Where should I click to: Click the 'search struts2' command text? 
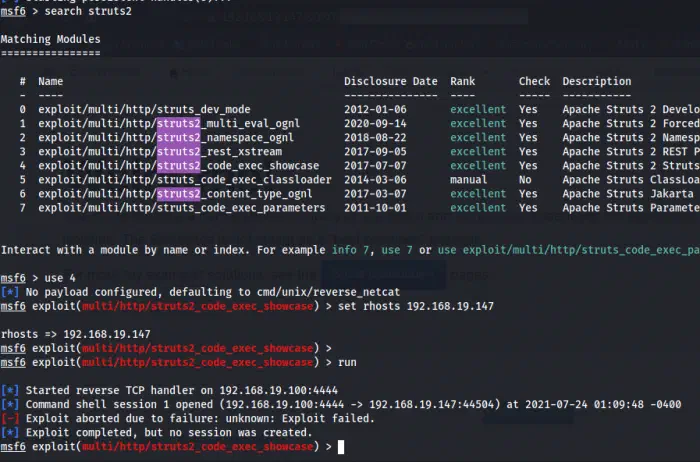pos(88,11)
